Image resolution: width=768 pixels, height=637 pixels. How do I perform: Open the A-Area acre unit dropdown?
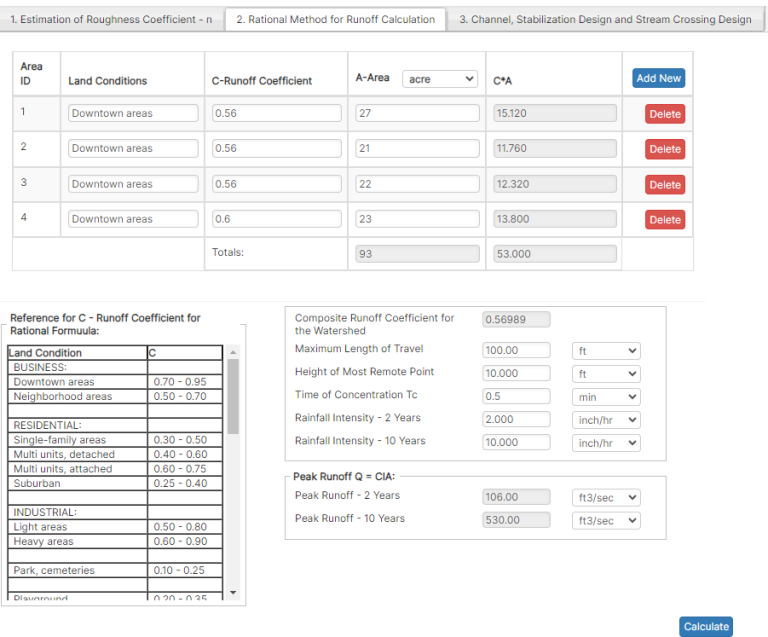coord(440,79)
